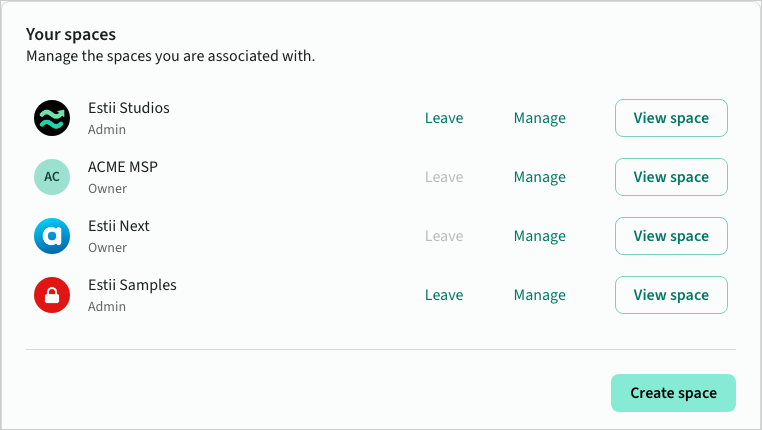Leave the Estii Studios space
Image resolution: width=762 pixels, height=430 pixels.
[444, 118]
